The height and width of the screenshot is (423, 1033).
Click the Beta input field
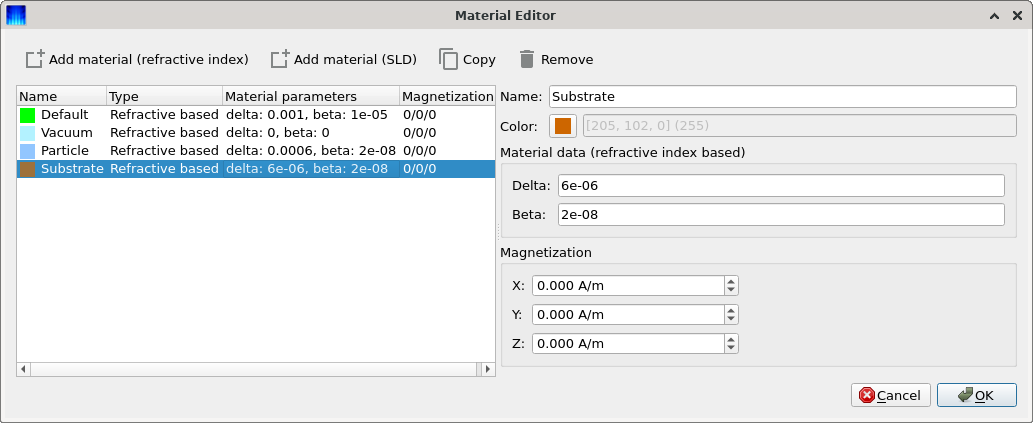point(781,214)
